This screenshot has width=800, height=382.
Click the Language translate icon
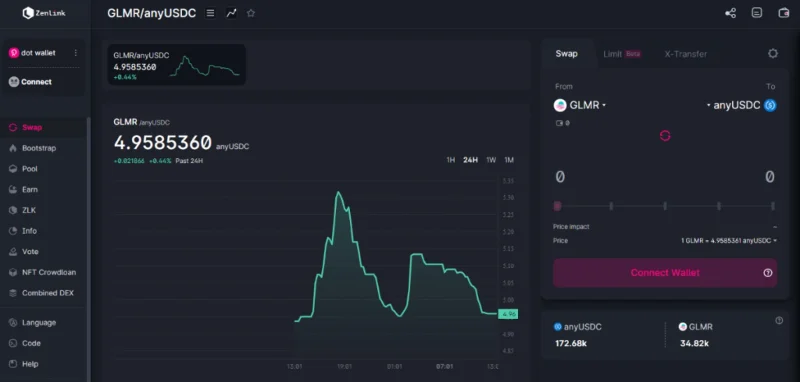13,323
